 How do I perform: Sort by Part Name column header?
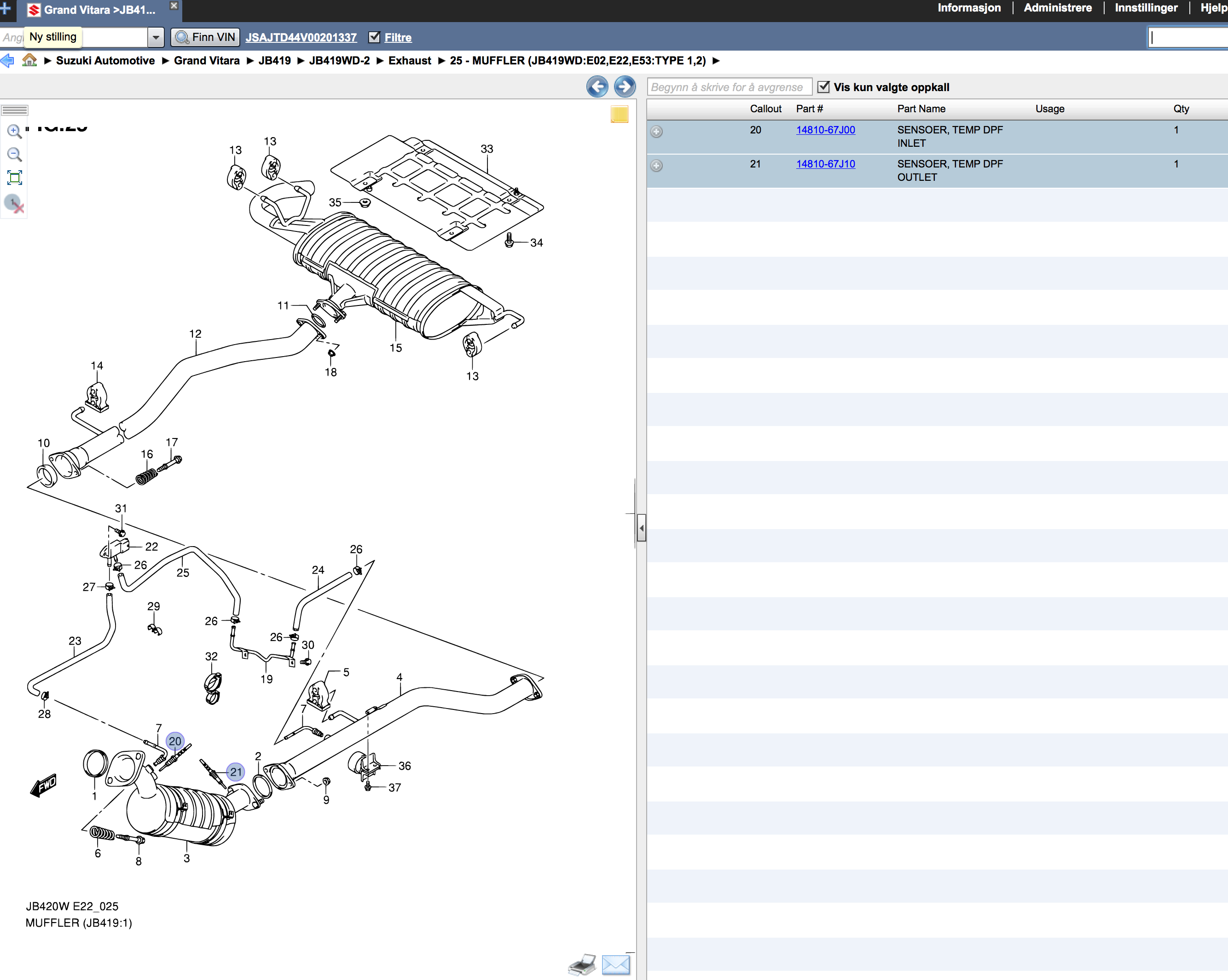coord(921,109)
